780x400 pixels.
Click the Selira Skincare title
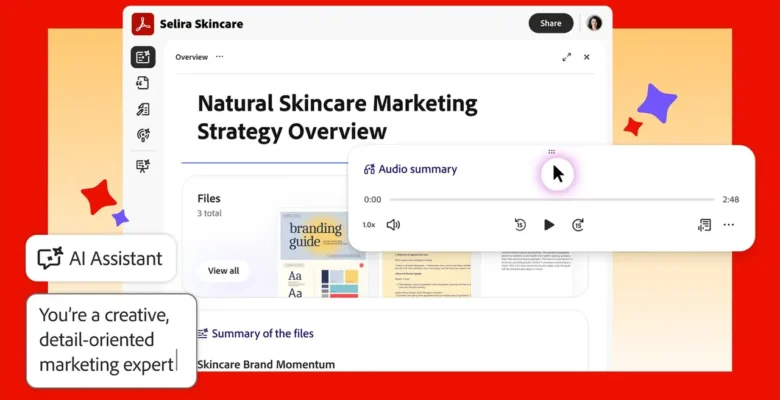[x=201, y=23]
